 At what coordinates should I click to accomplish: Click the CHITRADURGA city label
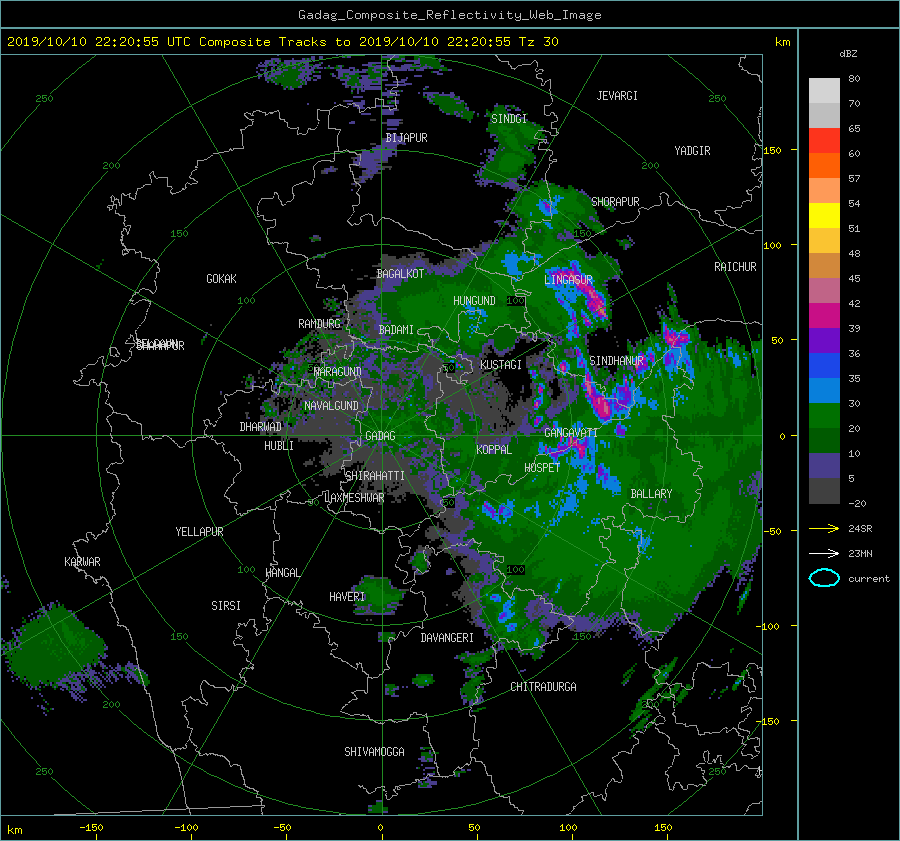tap(544, 687)
